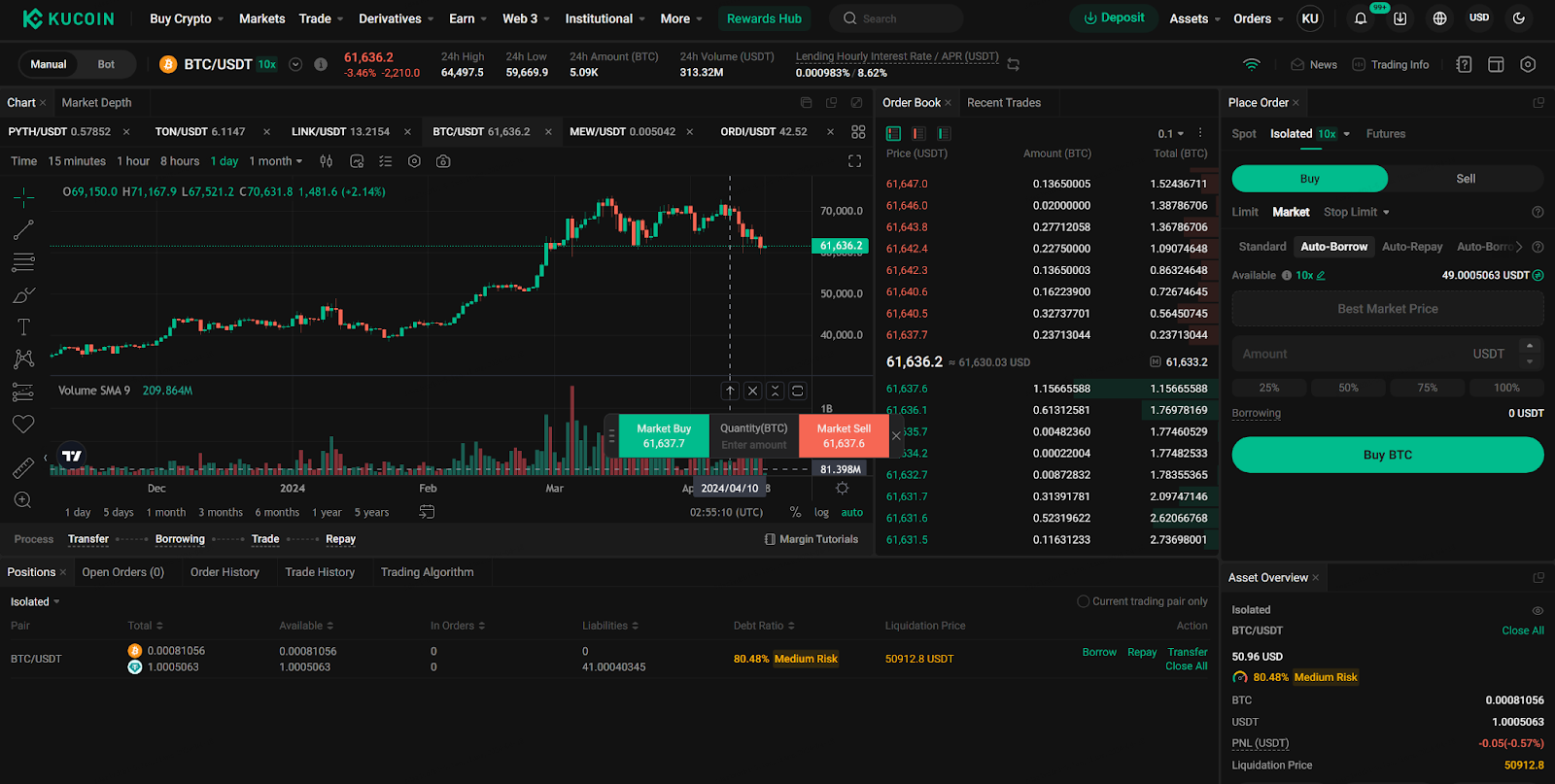1555x784 pixels.
Task: Switch to Trading Algorithm tab
Action: 427,572
